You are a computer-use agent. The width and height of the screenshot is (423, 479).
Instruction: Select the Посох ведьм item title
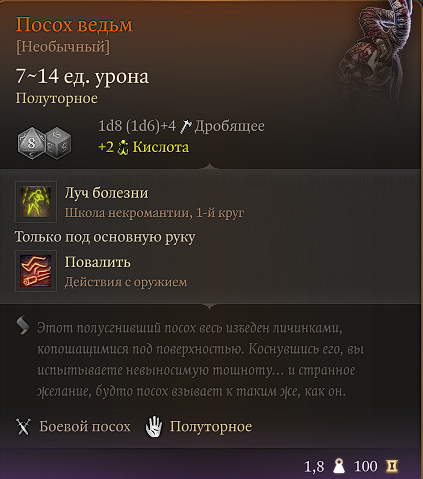74,25
